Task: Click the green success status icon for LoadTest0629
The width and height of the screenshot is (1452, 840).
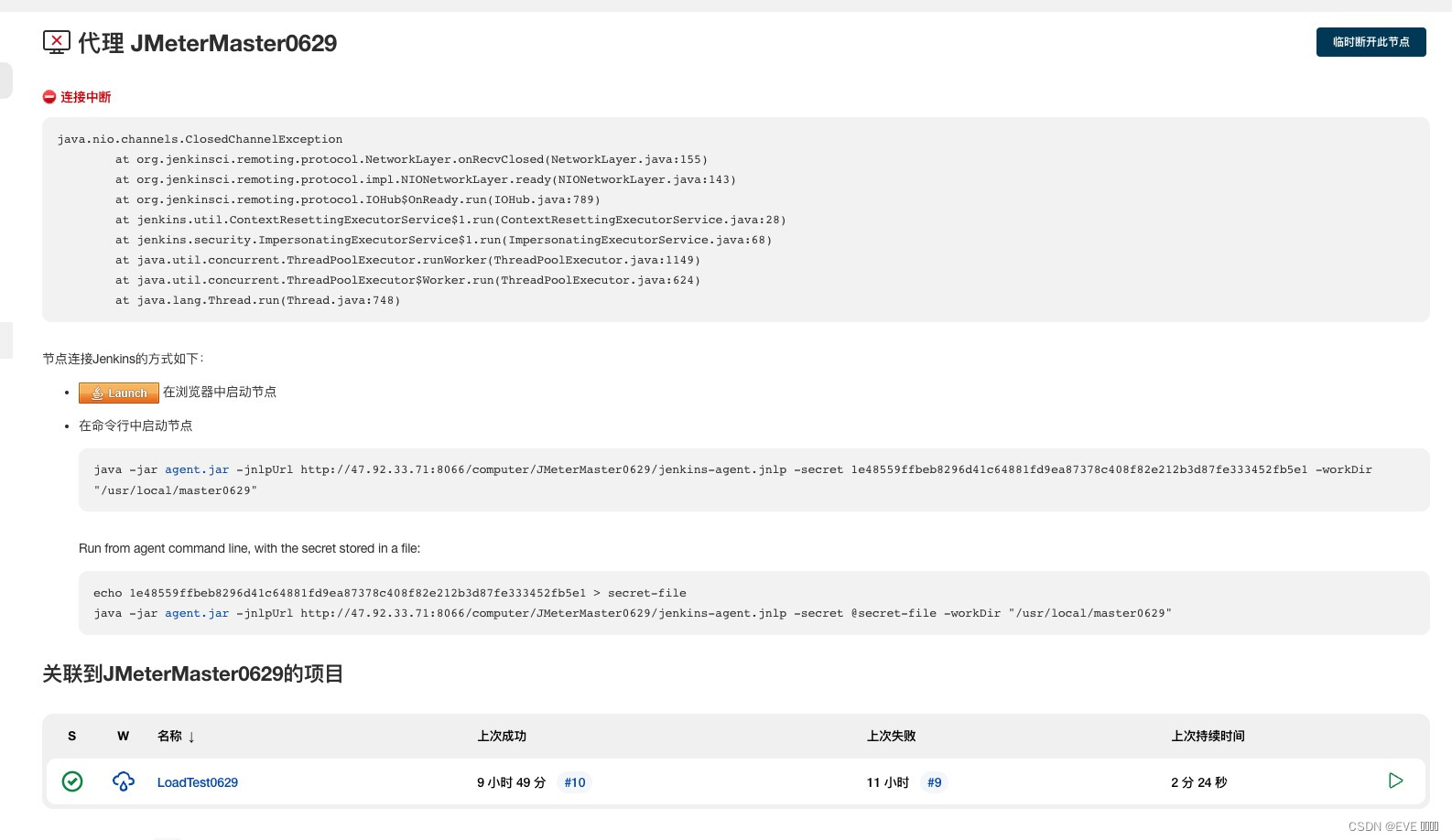Action: click(72, 781)
